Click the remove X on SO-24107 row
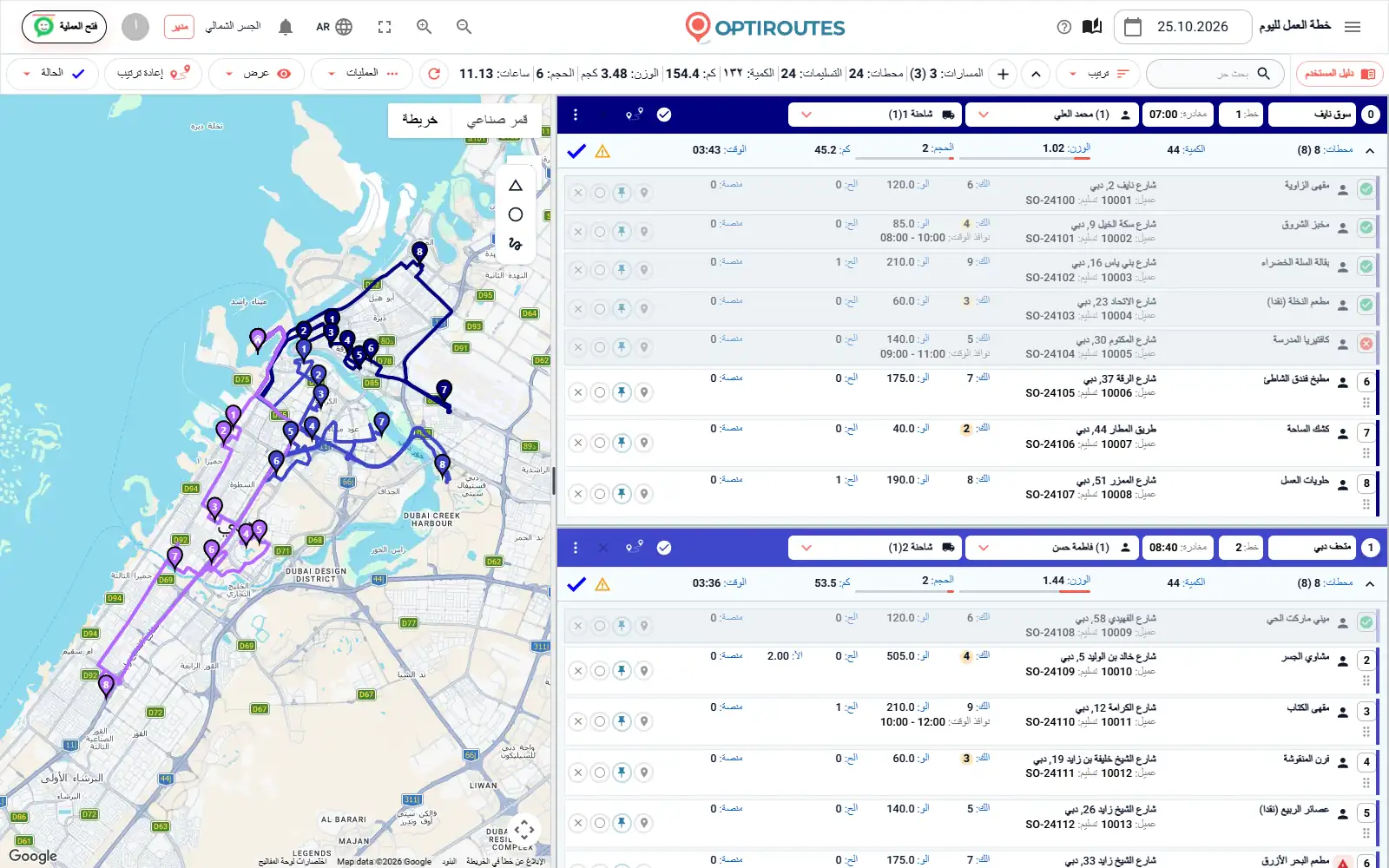The width and height of the screenshot is (1389, 868). tap(578, 494)
